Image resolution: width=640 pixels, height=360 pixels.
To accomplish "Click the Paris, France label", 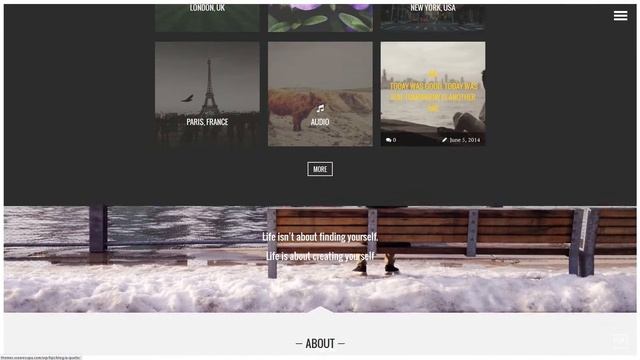I will pos(207,122).
